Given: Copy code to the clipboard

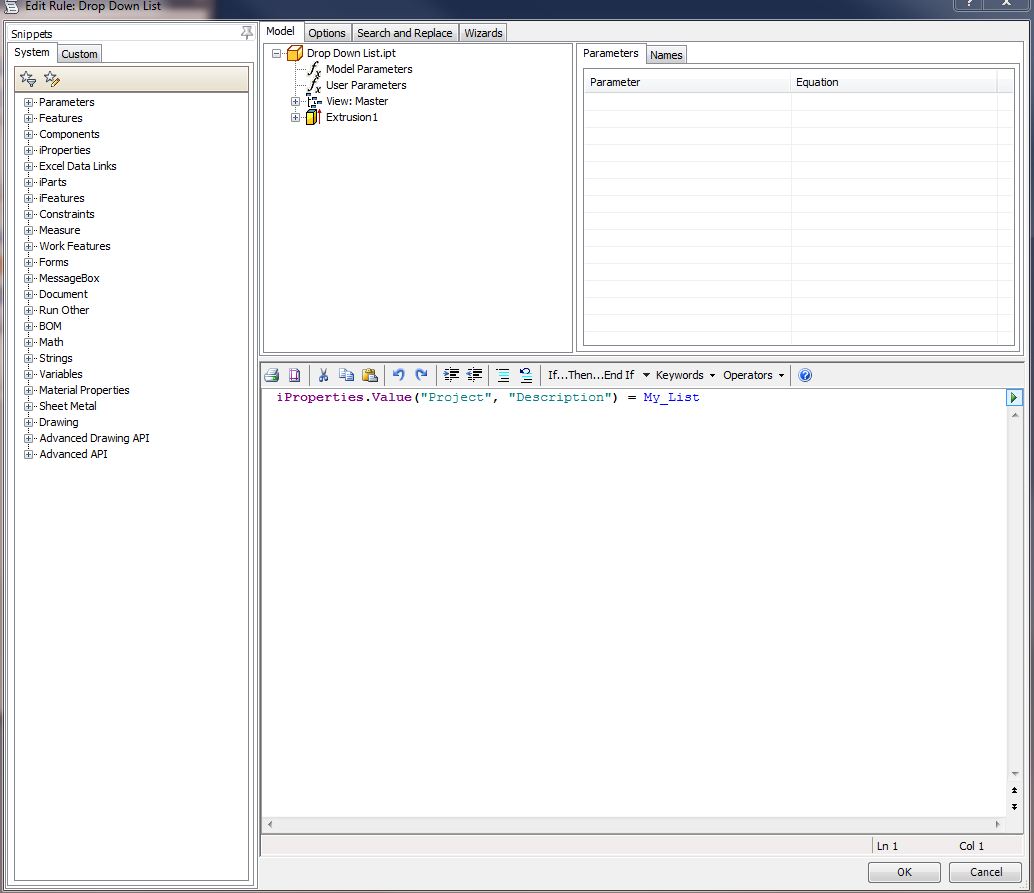Looking at the screenshot, I should (346, 375).
